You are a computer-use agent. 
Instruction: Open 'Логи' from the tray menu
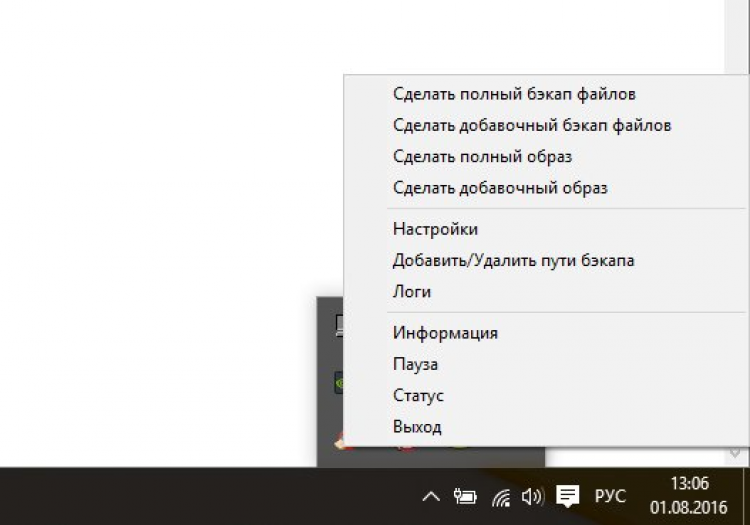point(412,291)
